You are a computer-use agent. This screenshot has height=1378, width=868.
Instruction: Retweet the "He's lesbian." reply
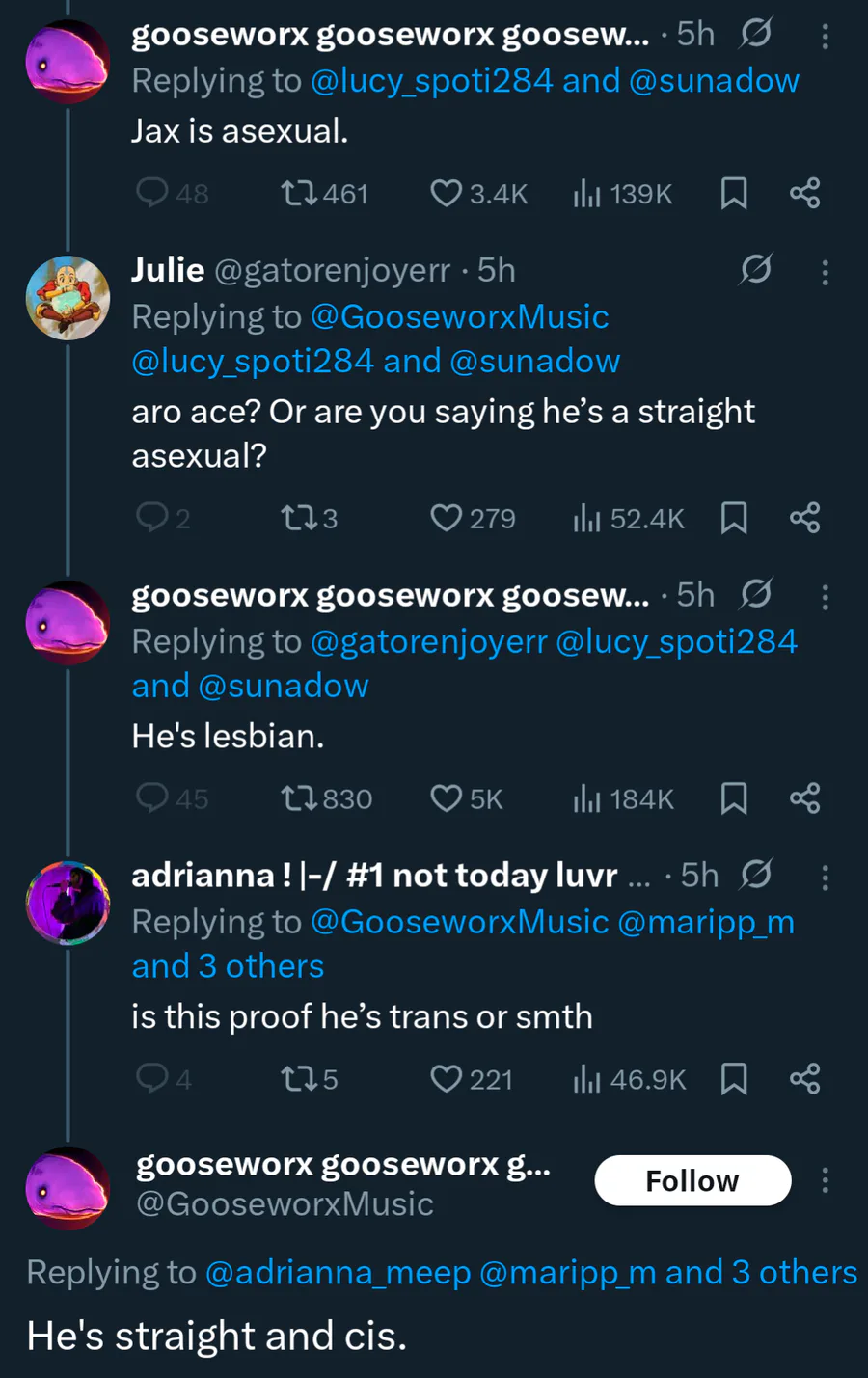point(296,798)
